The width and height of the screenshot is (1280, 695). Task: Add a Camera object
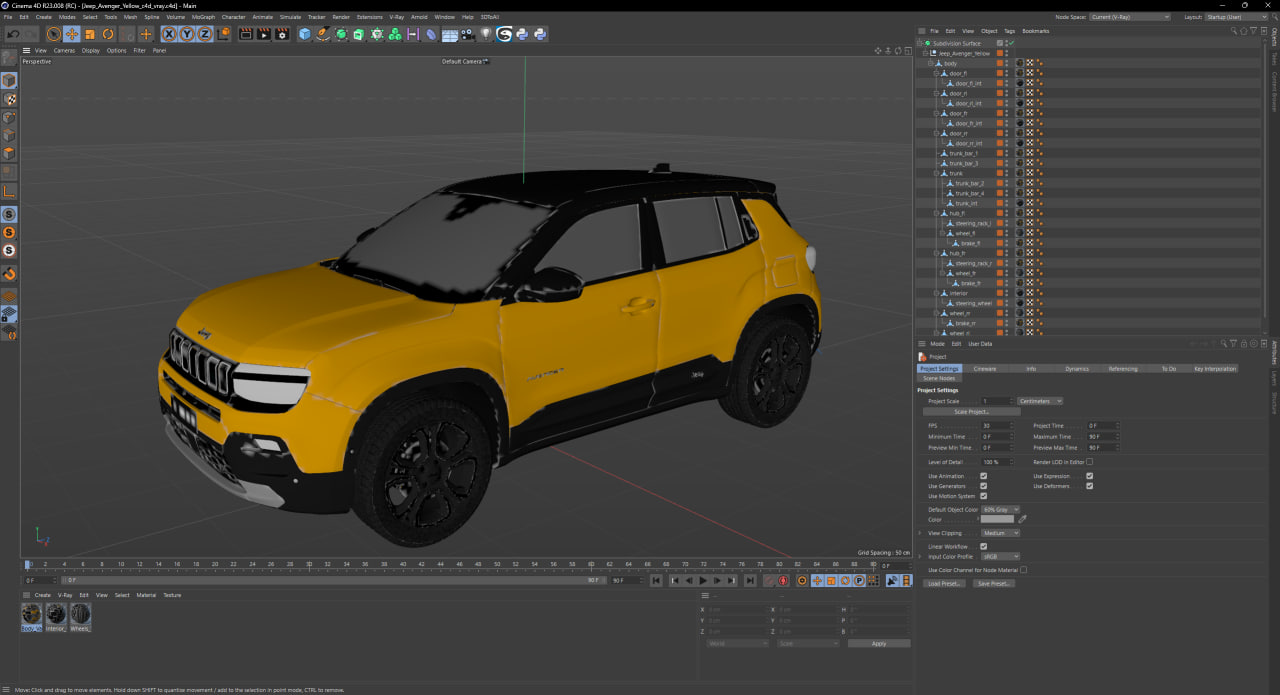pos(468,34)
